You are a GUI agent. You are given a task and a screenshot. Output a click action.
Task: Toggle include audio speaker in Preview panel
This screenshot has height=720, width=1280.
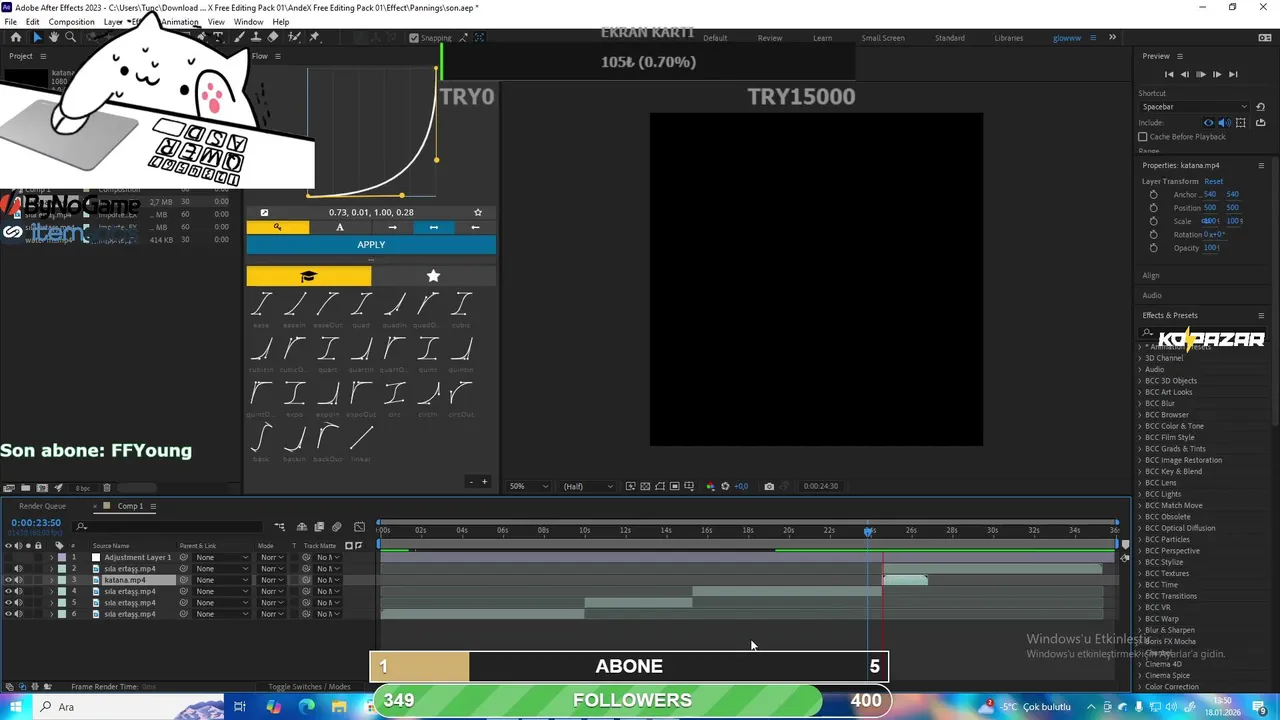(x=1223, y=122)
